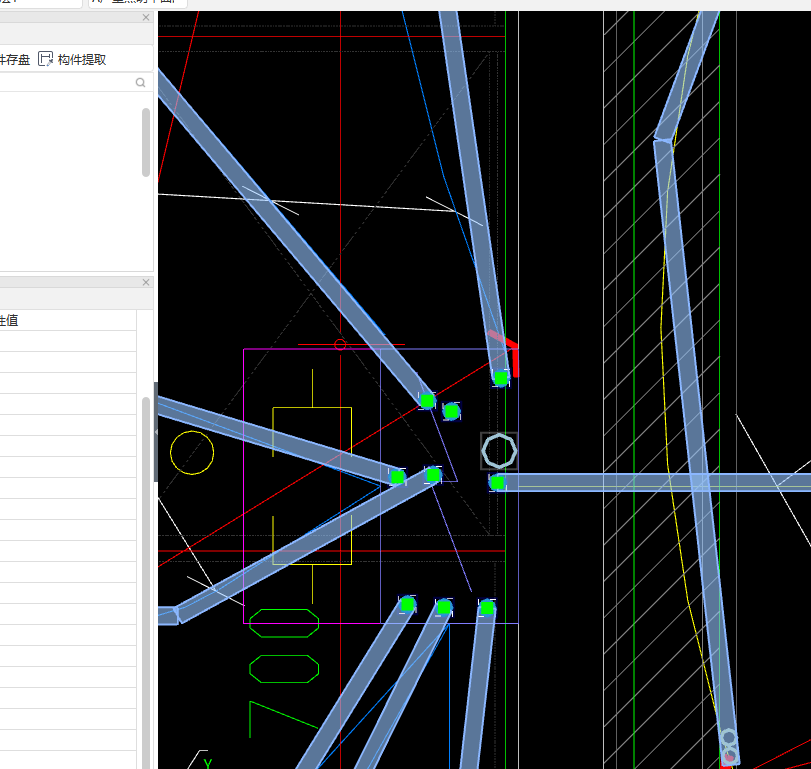Click the gray octagon snap marker

point(499,451)
